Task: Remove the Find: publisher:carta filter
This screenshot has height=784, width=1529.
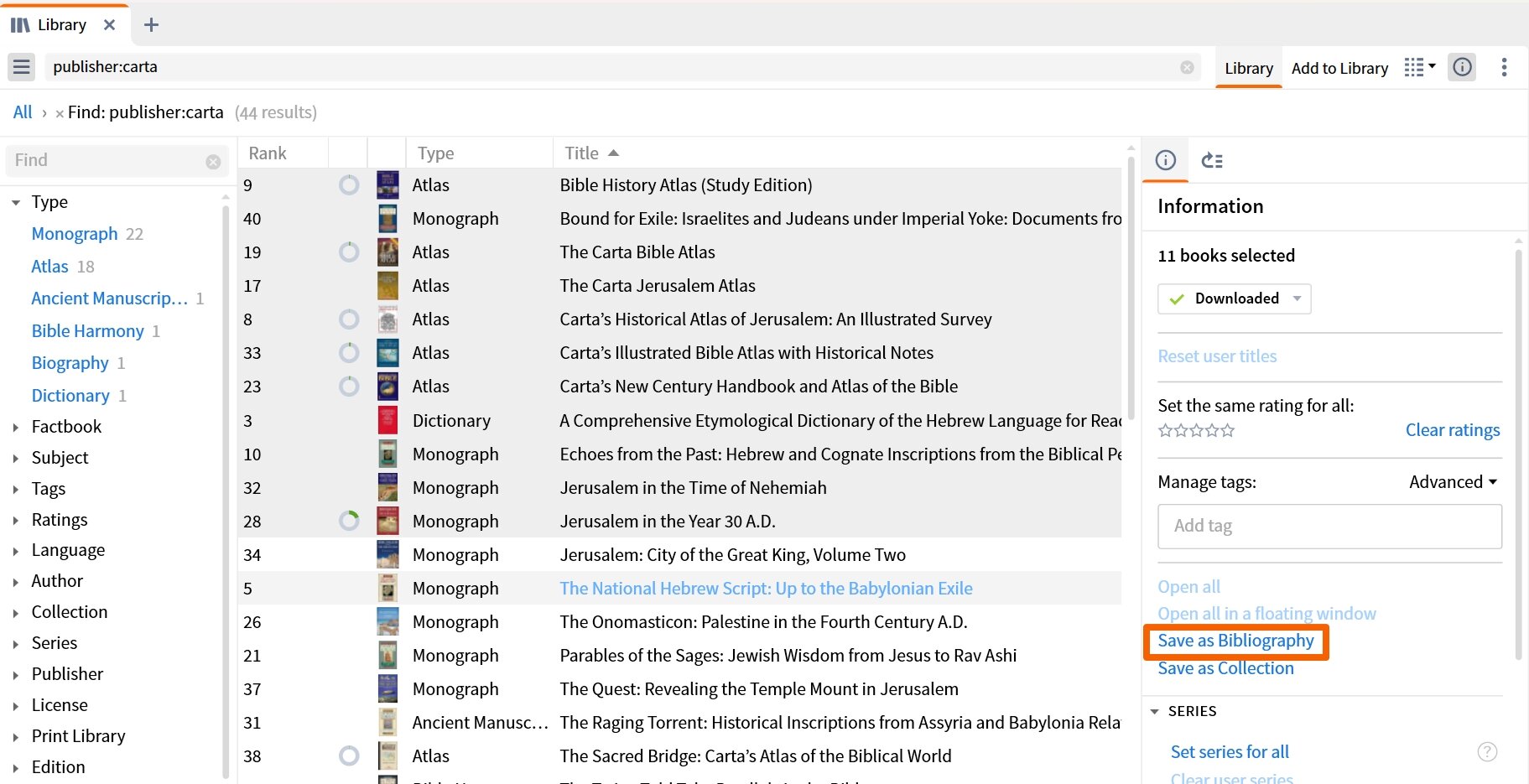Action: pyautogui.click(x=60, y=113)
